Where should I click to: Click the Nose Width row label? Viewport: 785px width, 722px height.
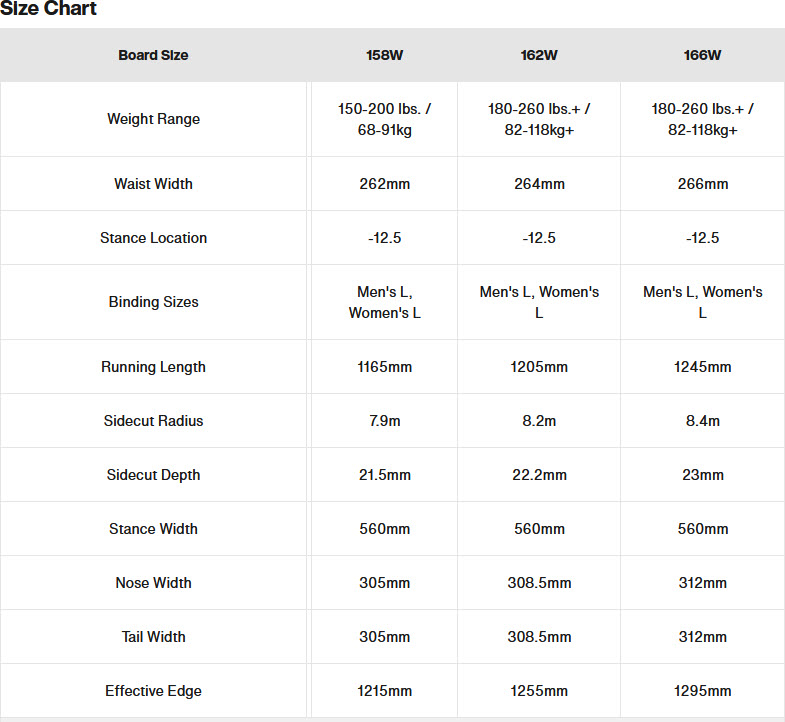tap(153, 583)
